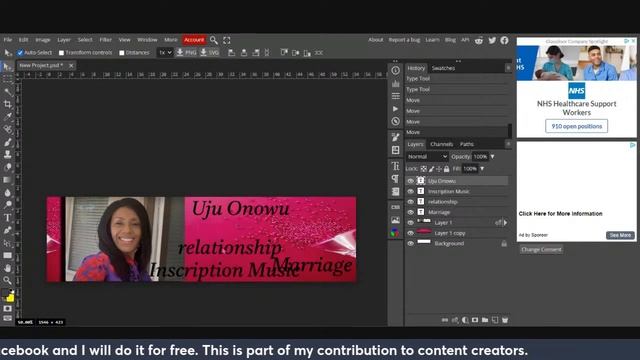Select the Eraser tool
This screenshot has width=640, height=360.
click(x=7, y=167)
